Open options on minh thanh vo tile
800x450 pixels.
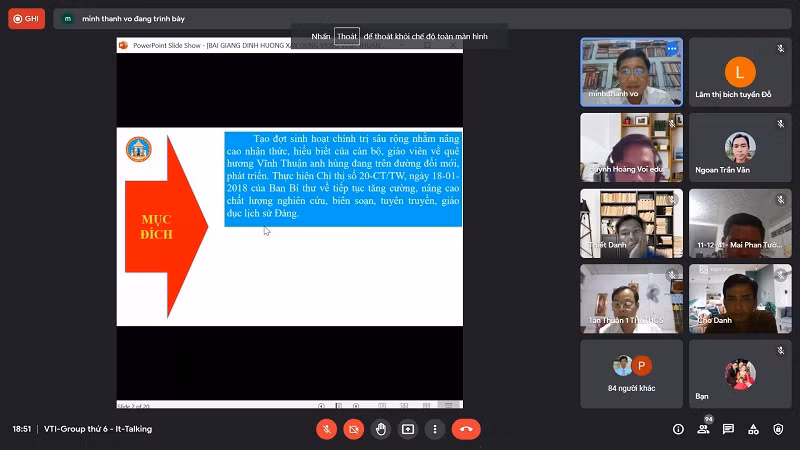coord(672,48)
